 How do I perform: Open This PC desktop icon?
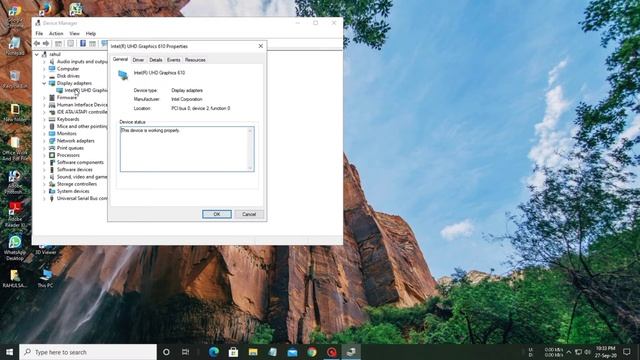tap(45, 279)
